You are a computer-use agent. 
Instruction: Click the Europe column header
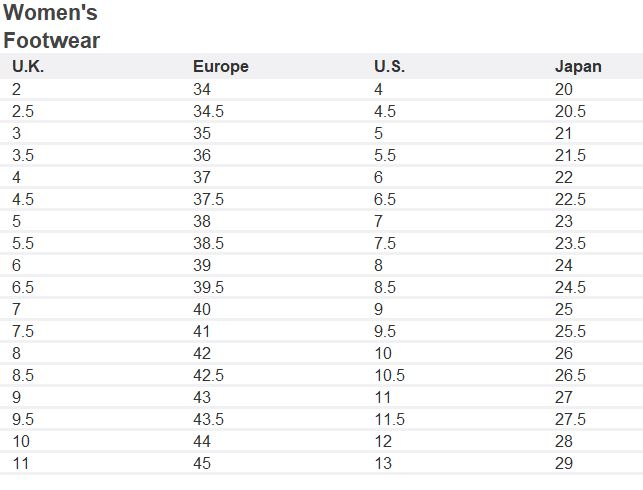(221, 66)
